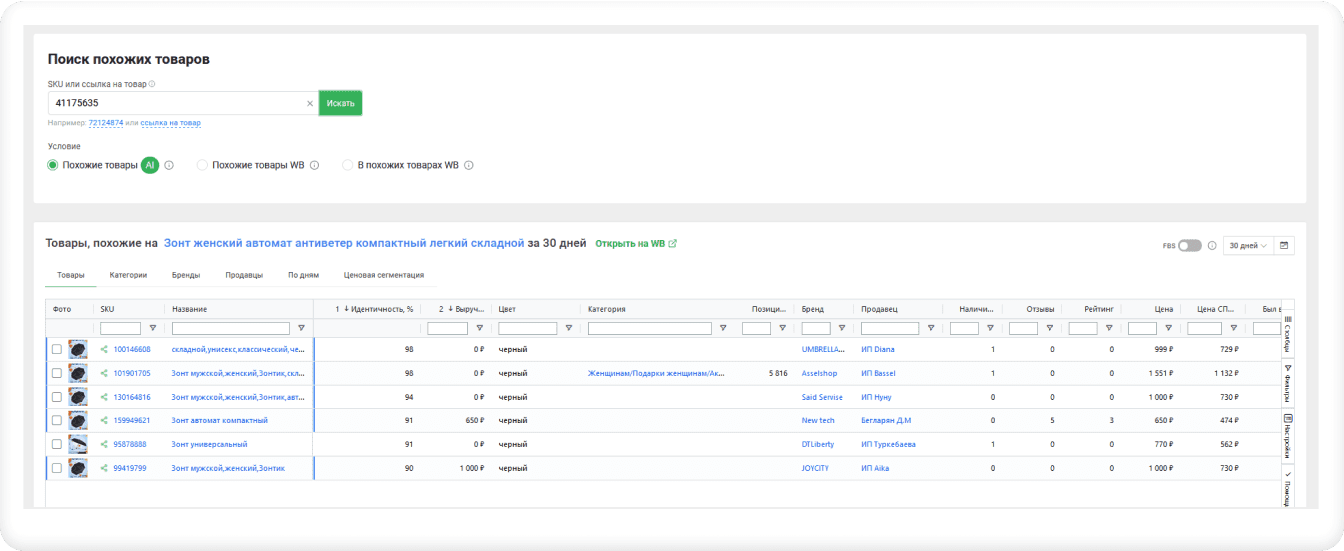
Task: Sort by the Идентичность, % column header
Action: click(375, 309)
